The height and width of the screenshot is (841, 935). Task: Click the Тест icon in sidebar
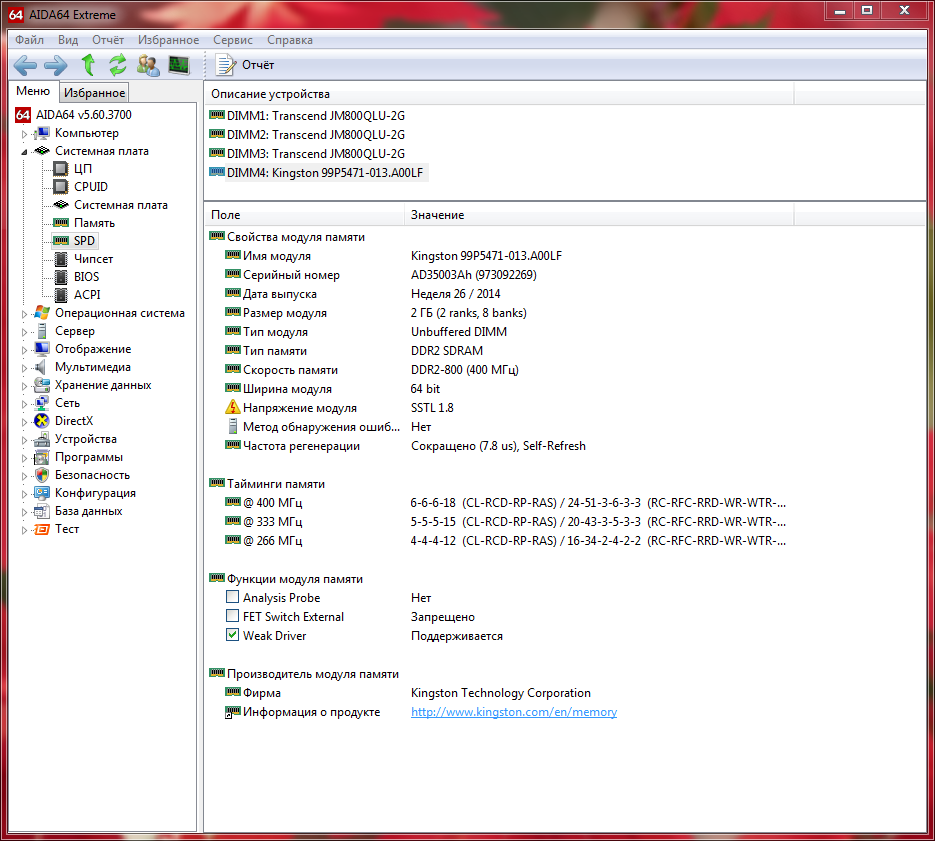pos(42,529)
